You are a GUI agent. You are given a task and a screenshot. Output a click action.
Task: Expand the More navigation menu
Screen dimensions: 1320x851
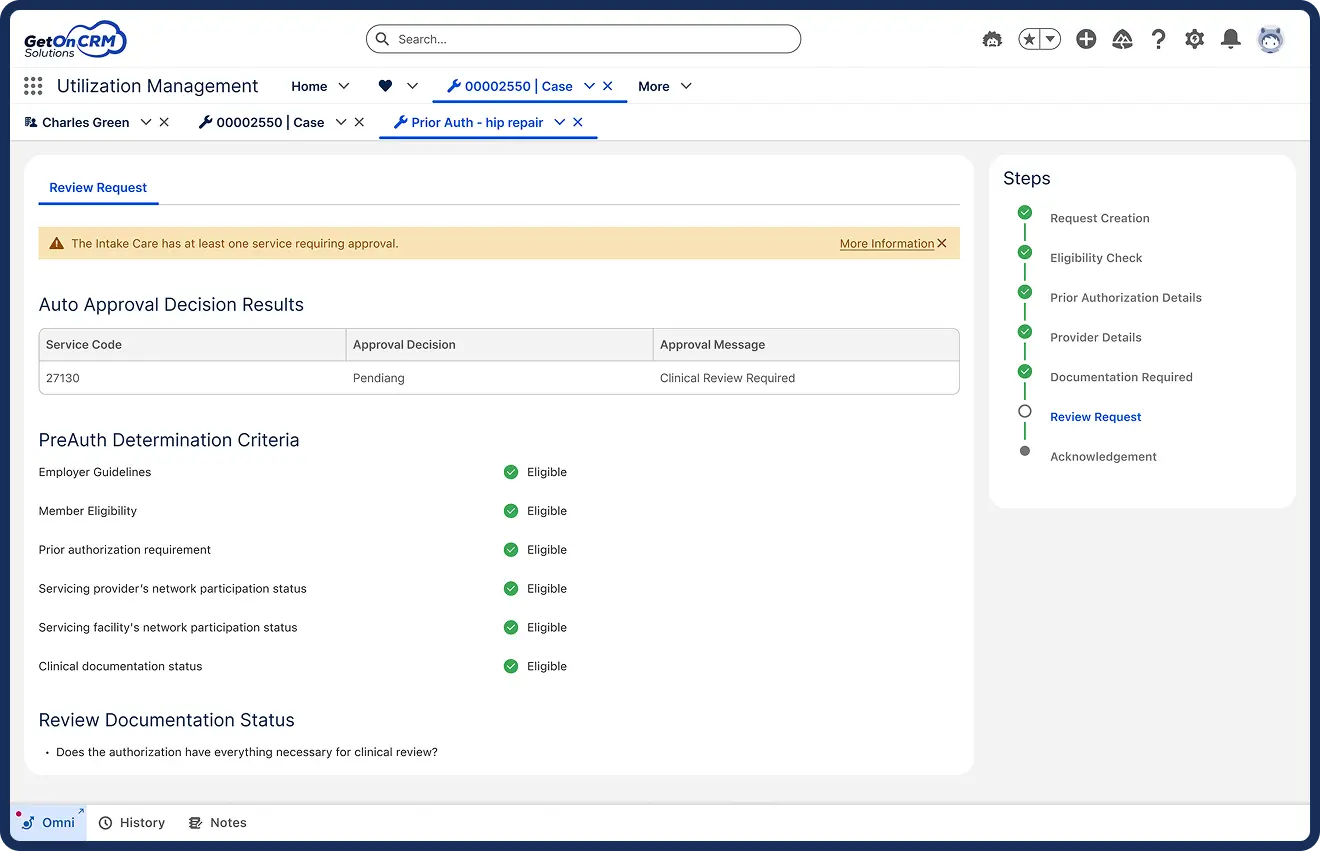click(665, 86)
